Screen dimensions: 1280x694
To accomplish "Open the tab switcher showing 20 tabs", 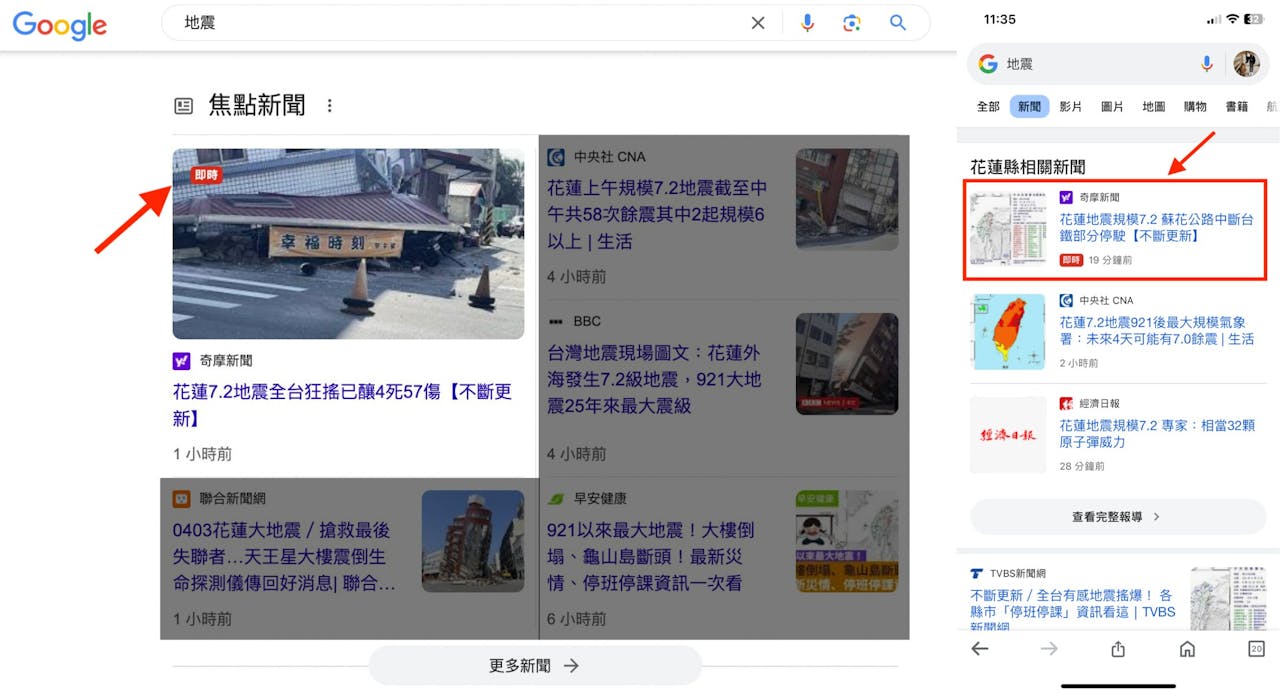I will click(x=1256, y=649).
